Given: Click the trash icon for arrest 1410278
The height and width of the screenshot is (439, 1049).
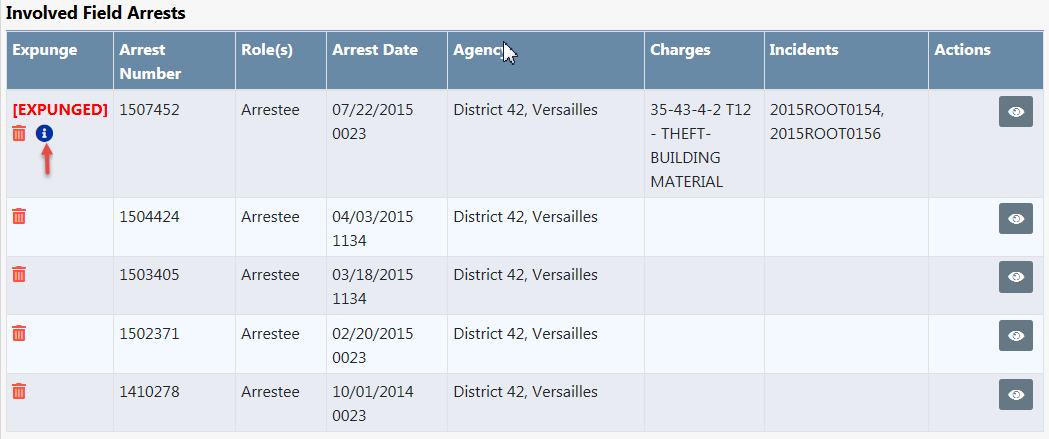Looking at the screenshot, I should (19, 391).
